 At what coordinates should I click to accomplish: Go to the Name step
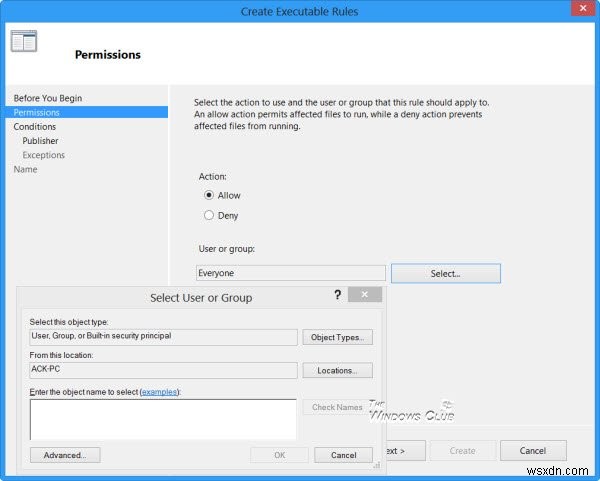point(26,169)
